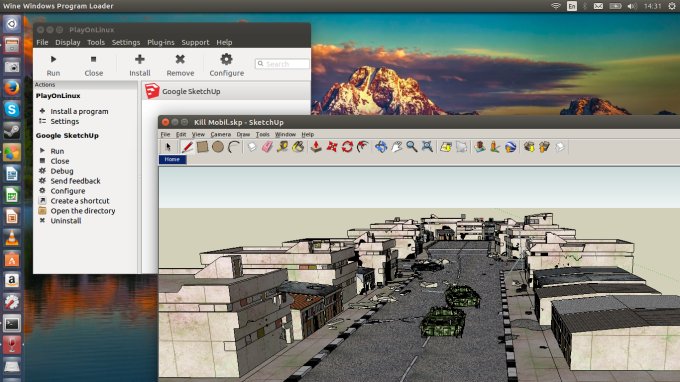The height and width of the screenshot is (382, 680).
Task: Open Firefox from the Ubuntu launcher
Action: (x=12, y=88)
